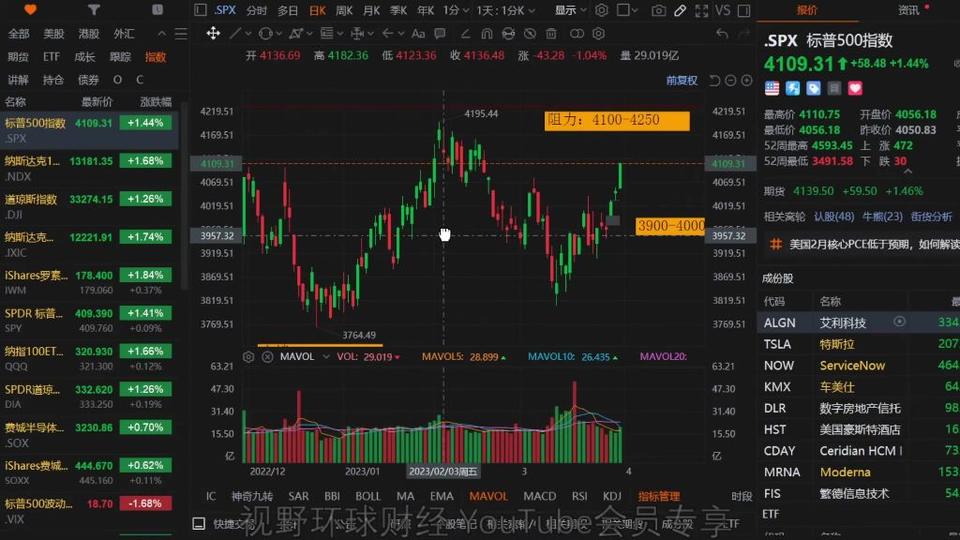Switch to the 周K weekly chart tab
Viewport: 960px width, 540px height.
pos(345,10)
